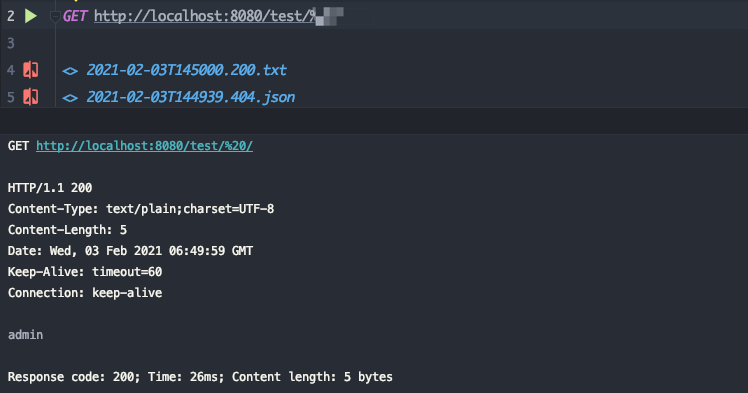This screenshot has width=748, height=393.
Task: Click the Date header in response
Action: [x=131, y=251]
